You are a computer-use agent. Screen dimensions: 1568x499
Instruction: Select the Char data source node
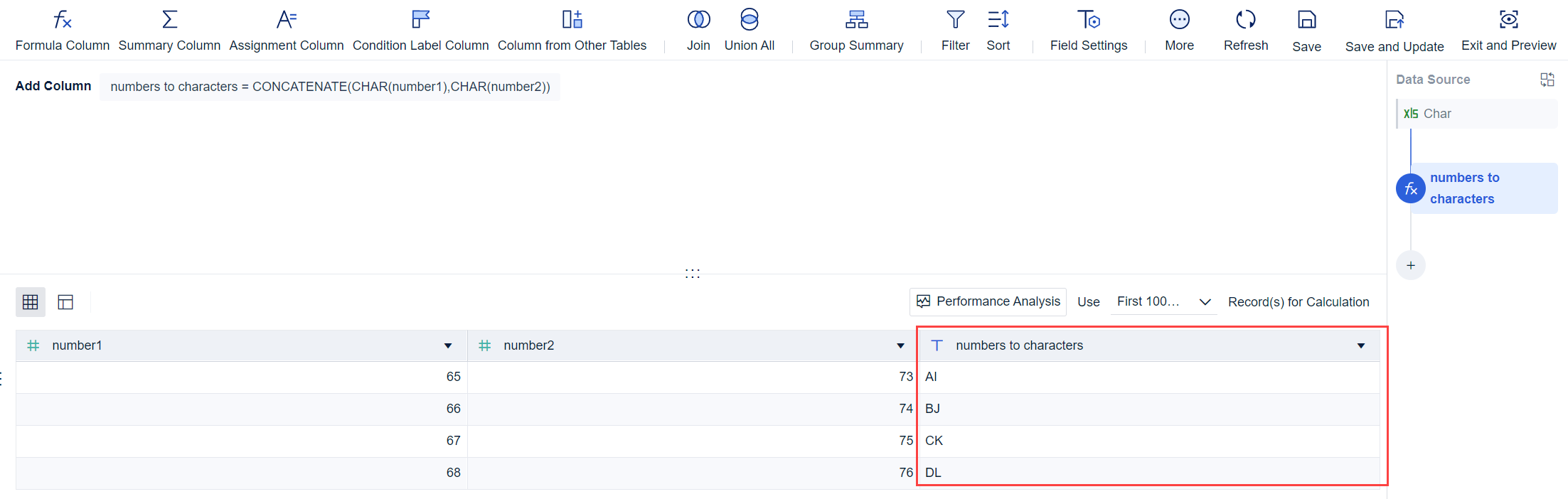[x=1476, y=114]
